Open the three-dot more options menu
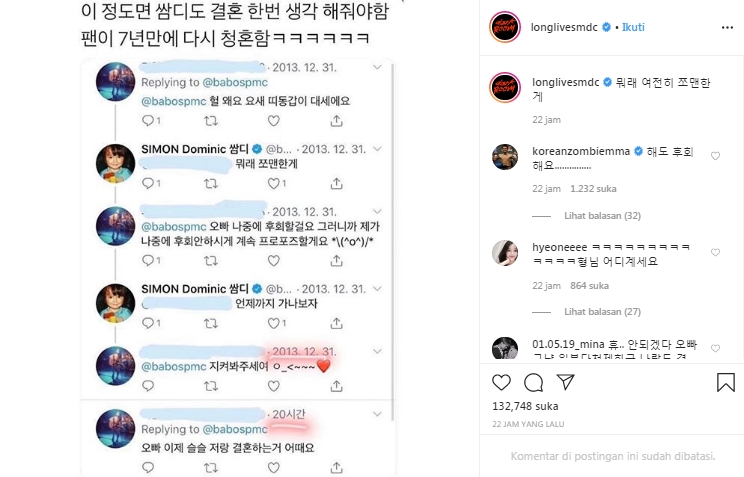The image size is (744, 477). pyautogui.click(x=727, y=28)
